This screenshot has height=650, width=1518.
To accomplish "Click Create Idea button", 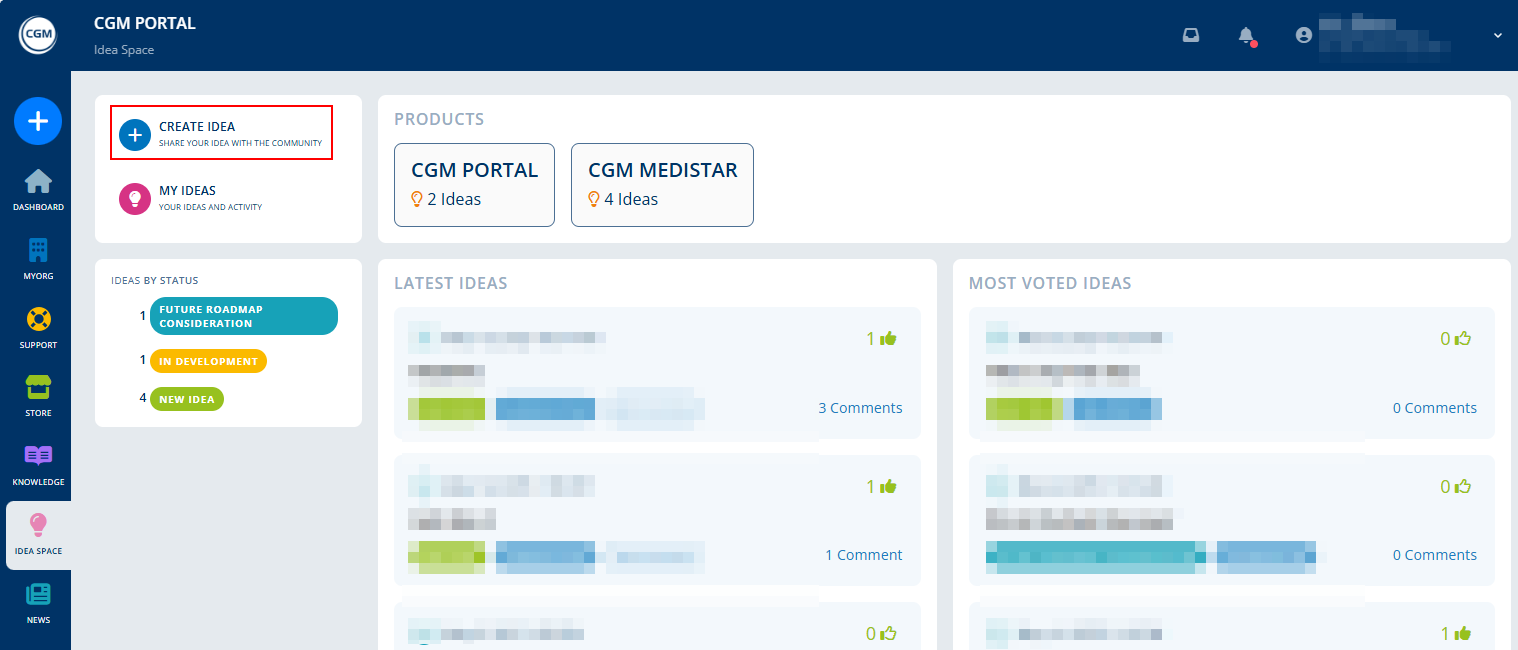I will pos(221,133).
